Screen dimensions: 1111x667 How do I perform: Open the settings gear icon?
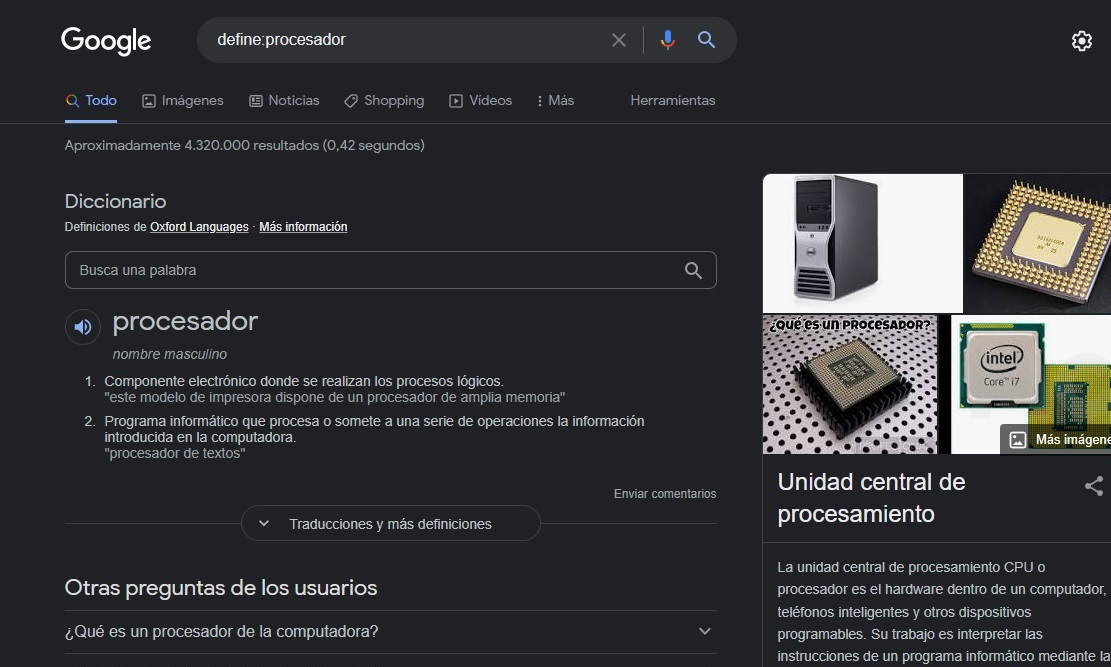(1081, 41)
